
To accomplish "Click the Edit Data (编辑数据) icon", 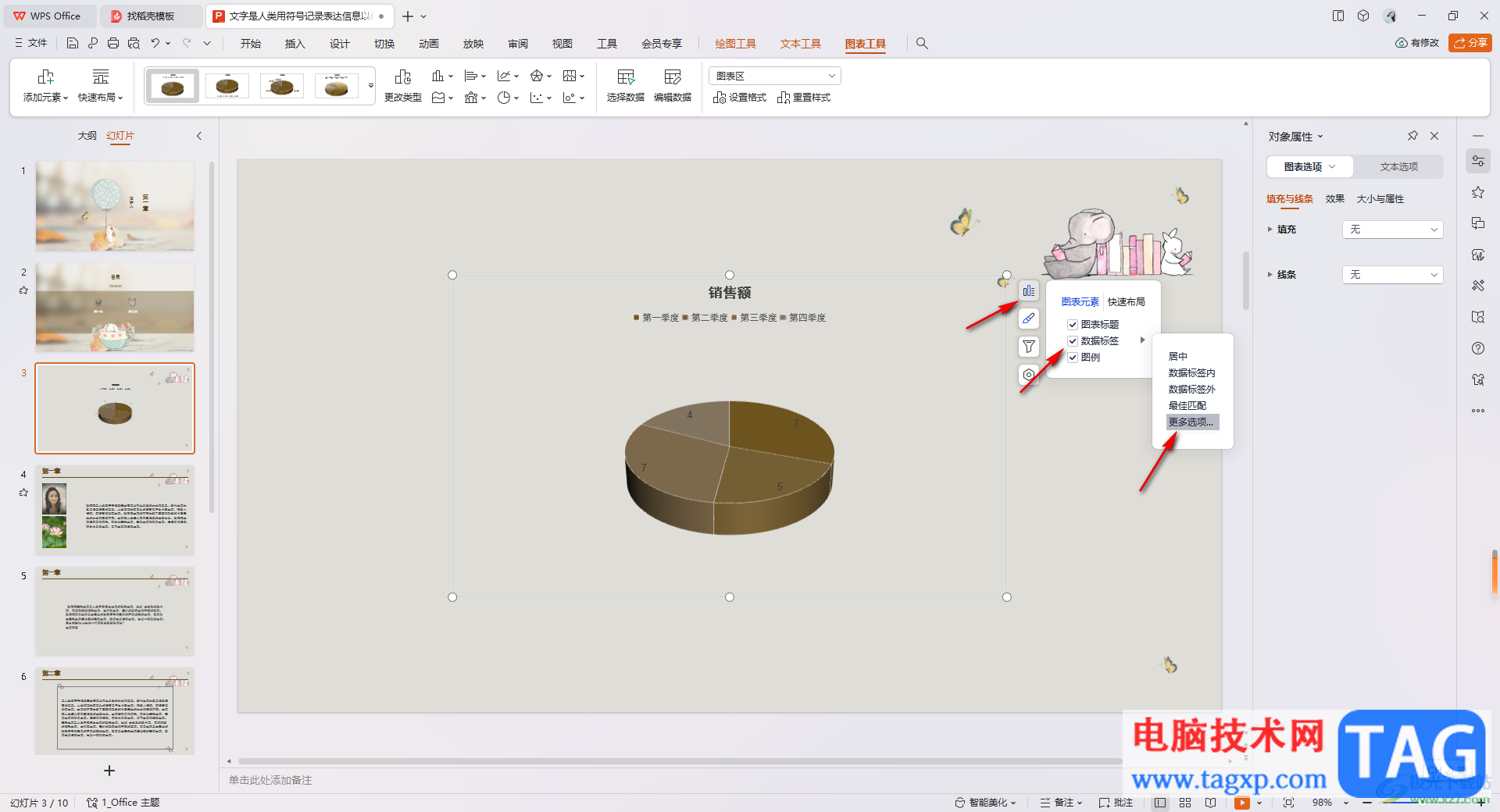I will tap(673, 77).
